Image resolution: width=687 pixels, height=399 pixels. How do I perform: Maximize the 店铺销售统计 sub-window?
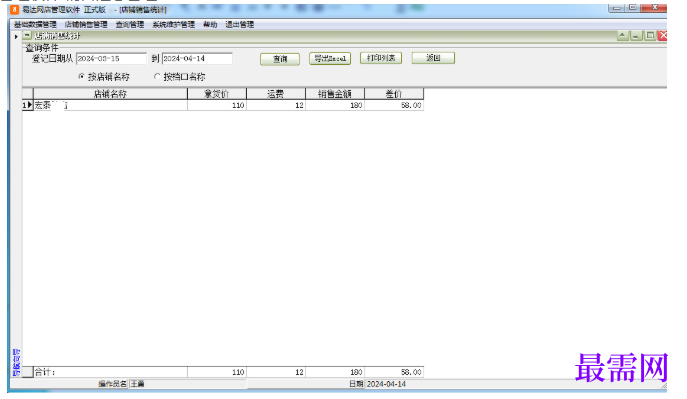(x=650, y=35)
